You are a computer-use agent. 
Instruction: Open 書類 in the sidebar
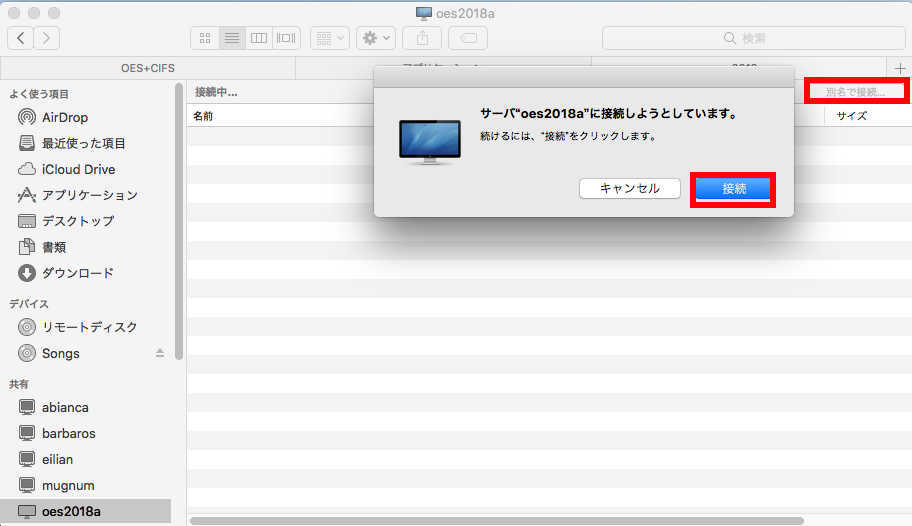pos(54,247)
